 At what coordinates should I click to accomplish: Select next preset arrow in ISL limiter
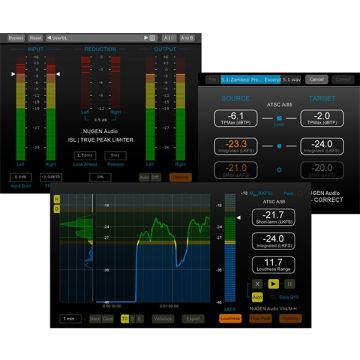coord(146,38)
